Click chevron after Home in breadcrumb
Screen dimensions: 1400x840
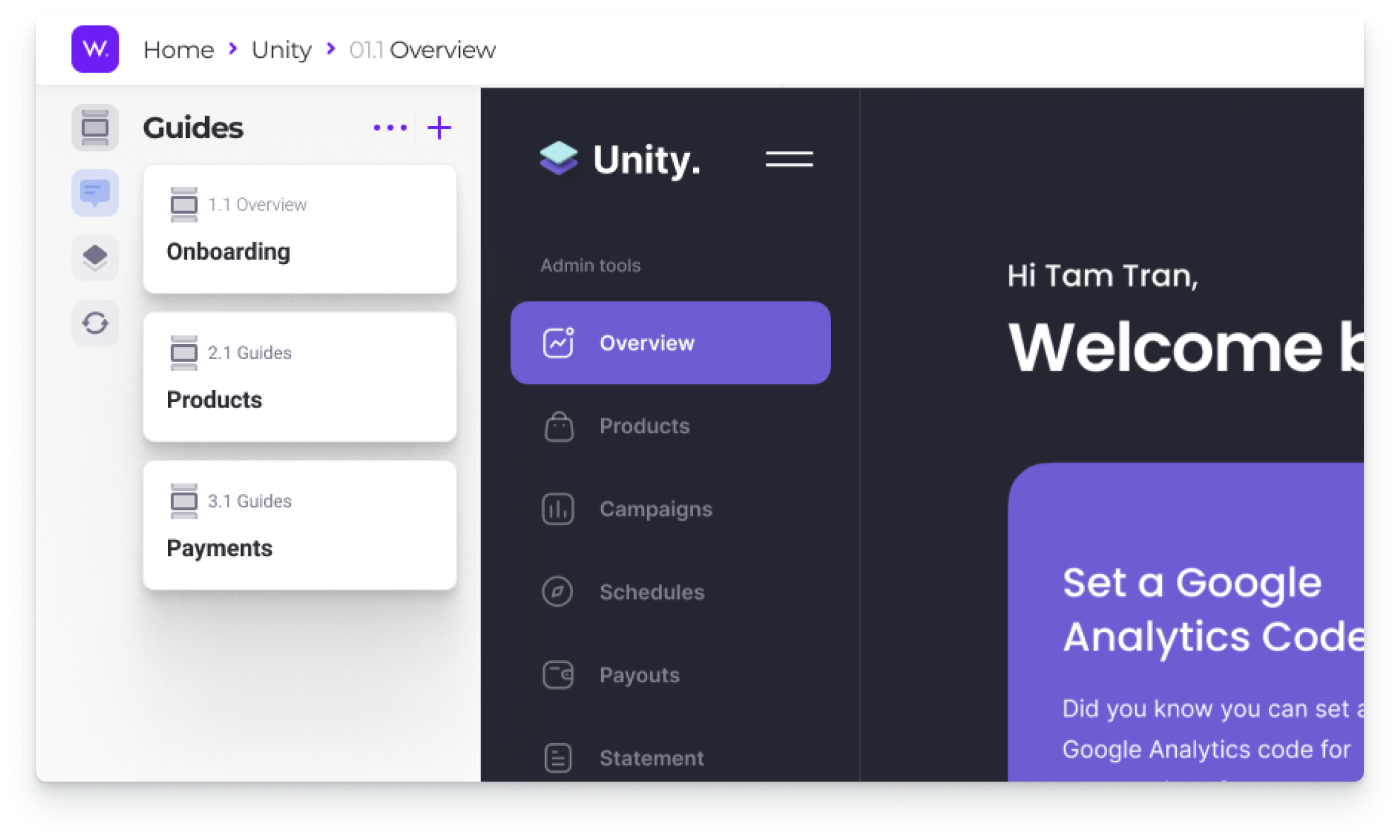233,48
